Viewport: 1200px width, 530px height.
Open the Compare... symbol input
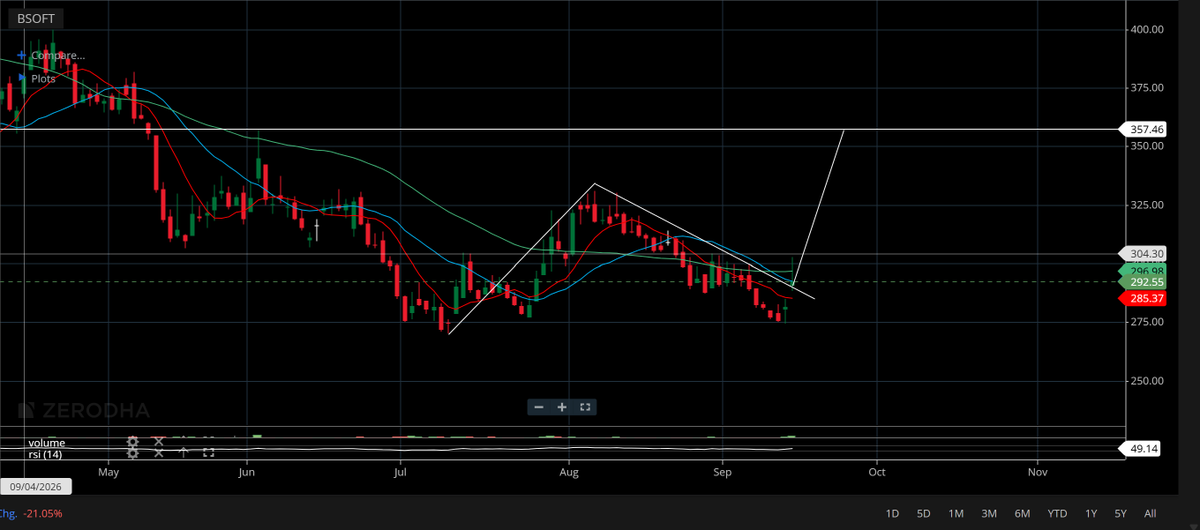click(58, 56)
